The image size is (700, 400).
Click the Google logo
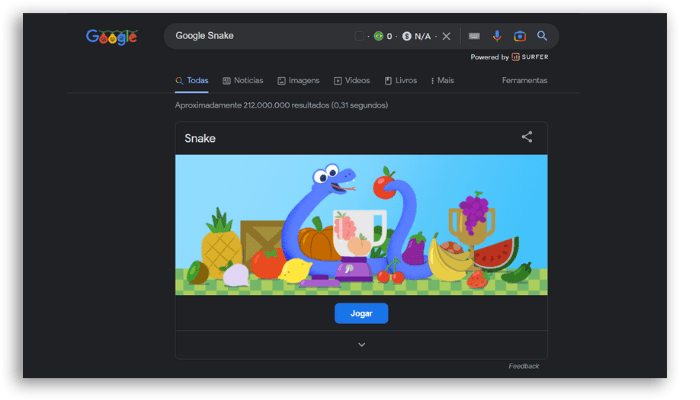coord(112,37)
